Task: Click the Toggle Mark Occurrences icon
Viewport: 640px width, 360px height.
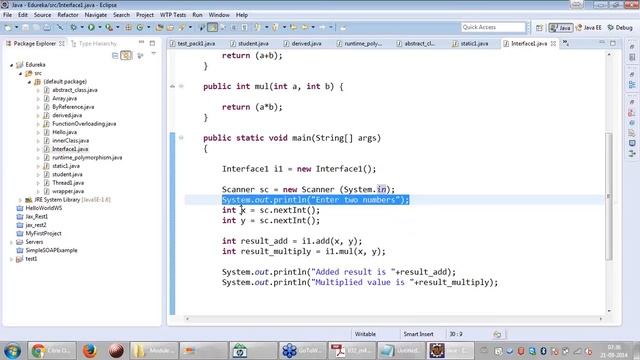Action: (x=213, y=27)
